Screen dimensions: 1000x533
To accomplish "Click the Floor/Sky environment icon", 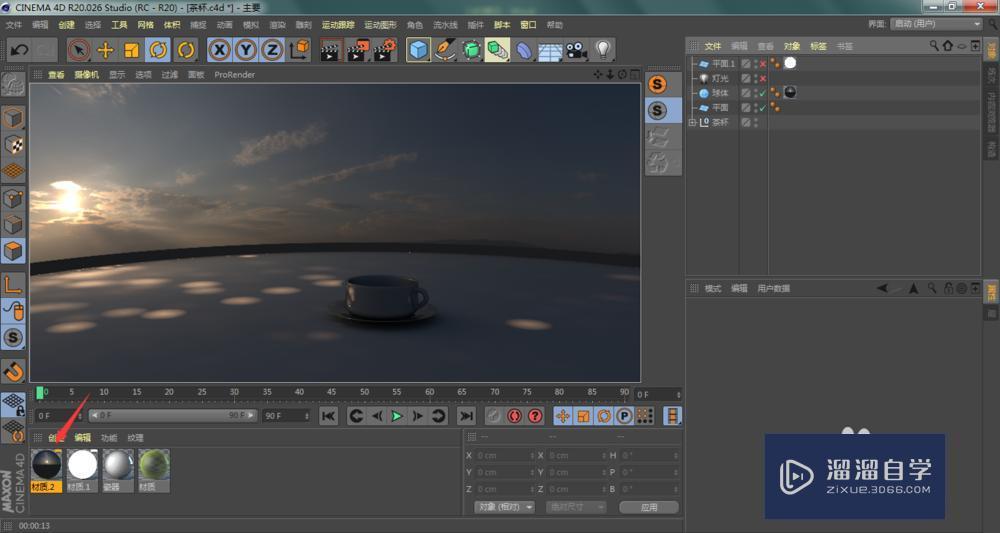I will pyautogui.click(x=550, y=49).
